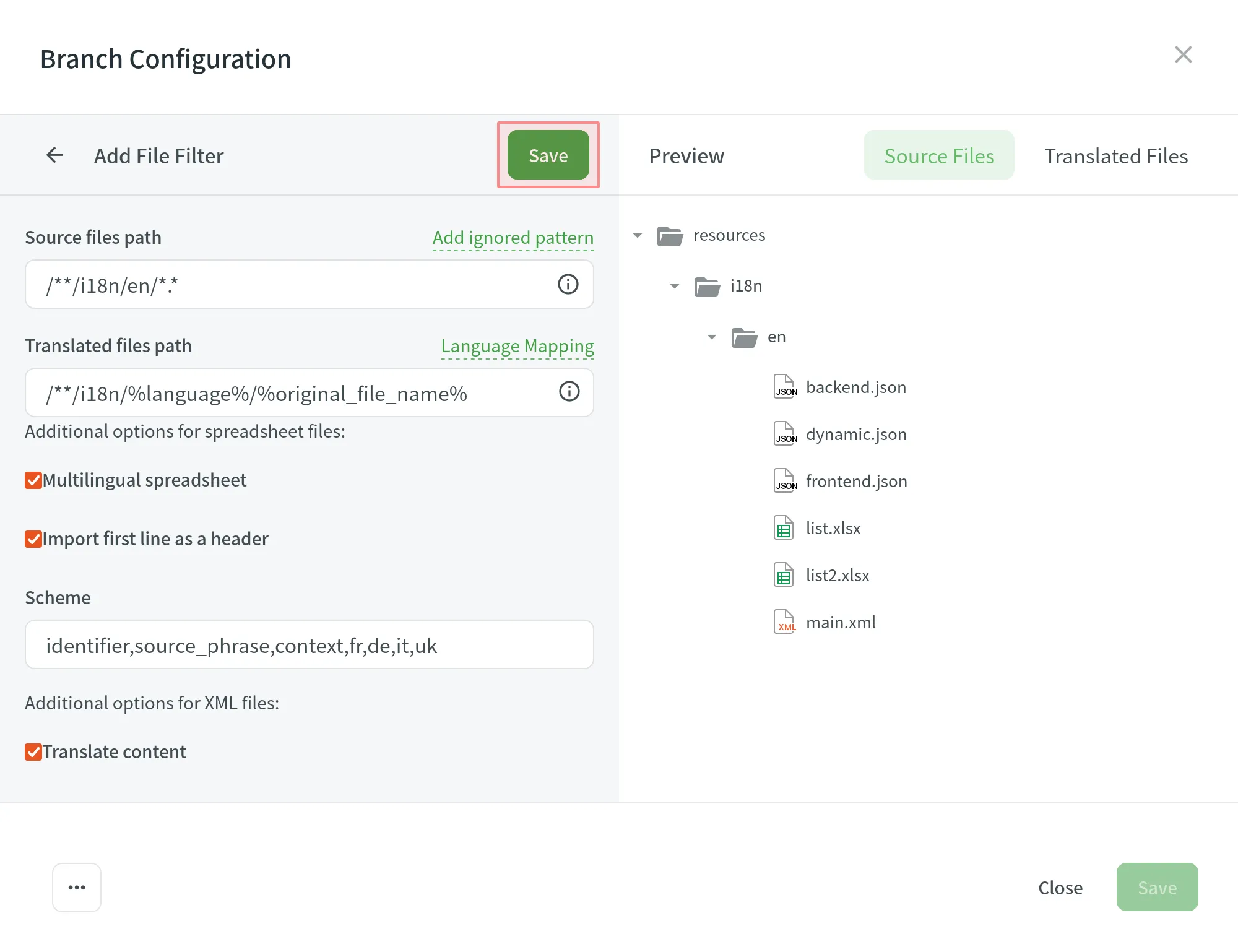Click into the Scheme input field
Screen dimensions: 1238x952
coord(309,644)
